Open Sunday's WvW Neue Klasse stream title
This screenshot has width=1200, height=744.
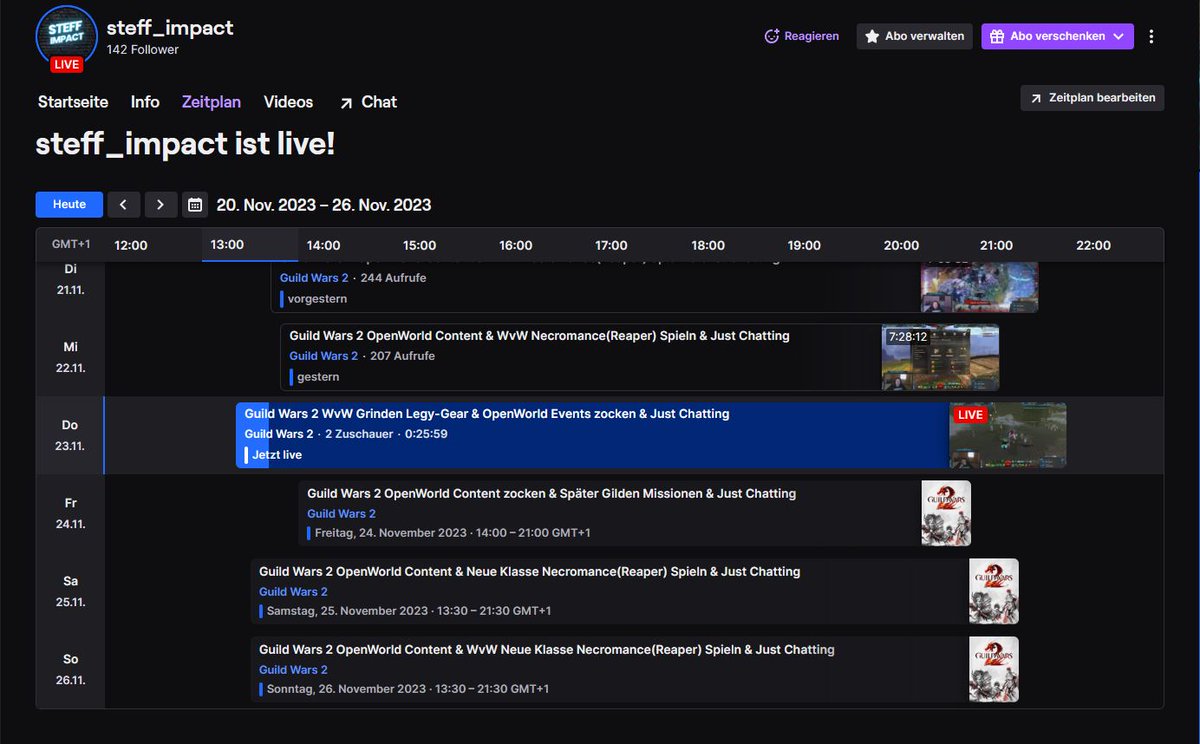coord(547,650)
